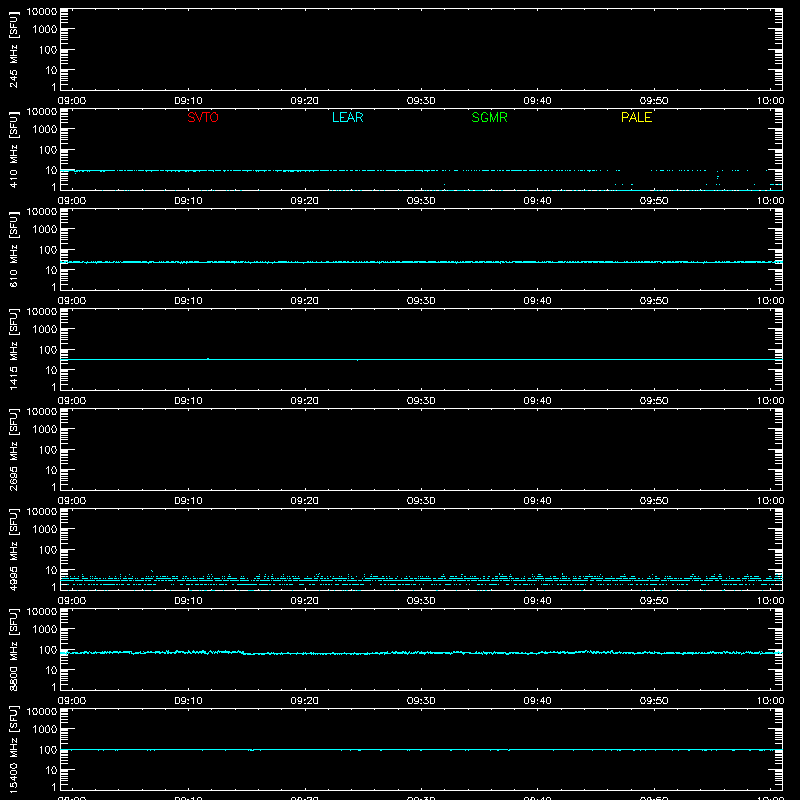Click the cyan flux trace in 610 MHz plot

(421, 262)
